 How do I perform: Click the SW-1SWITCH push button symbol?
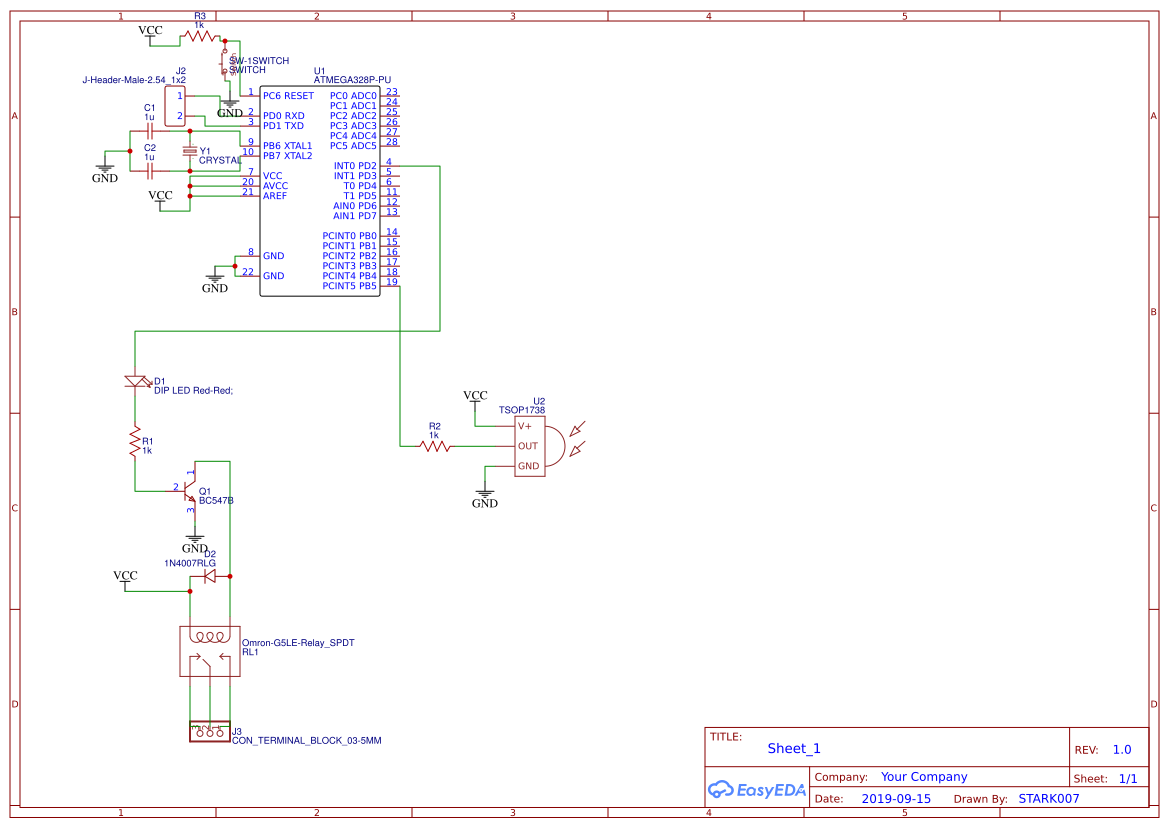pos(225,62)
